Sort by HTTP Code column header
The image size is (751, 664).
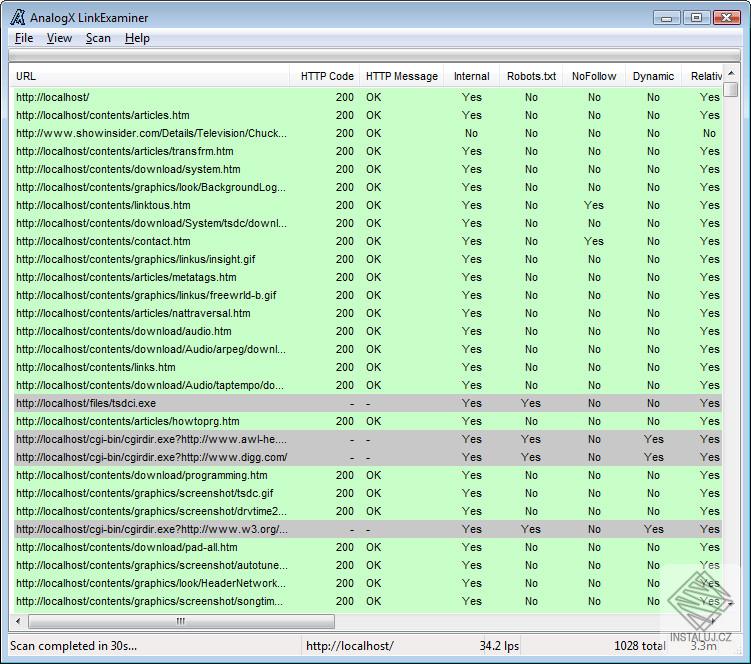(x=324, y=76)
